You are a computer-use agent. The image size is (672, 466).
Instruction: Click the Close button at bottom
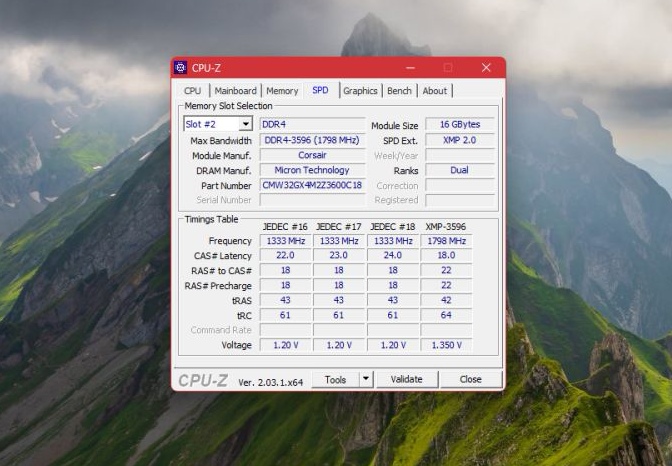coord(471,379)
